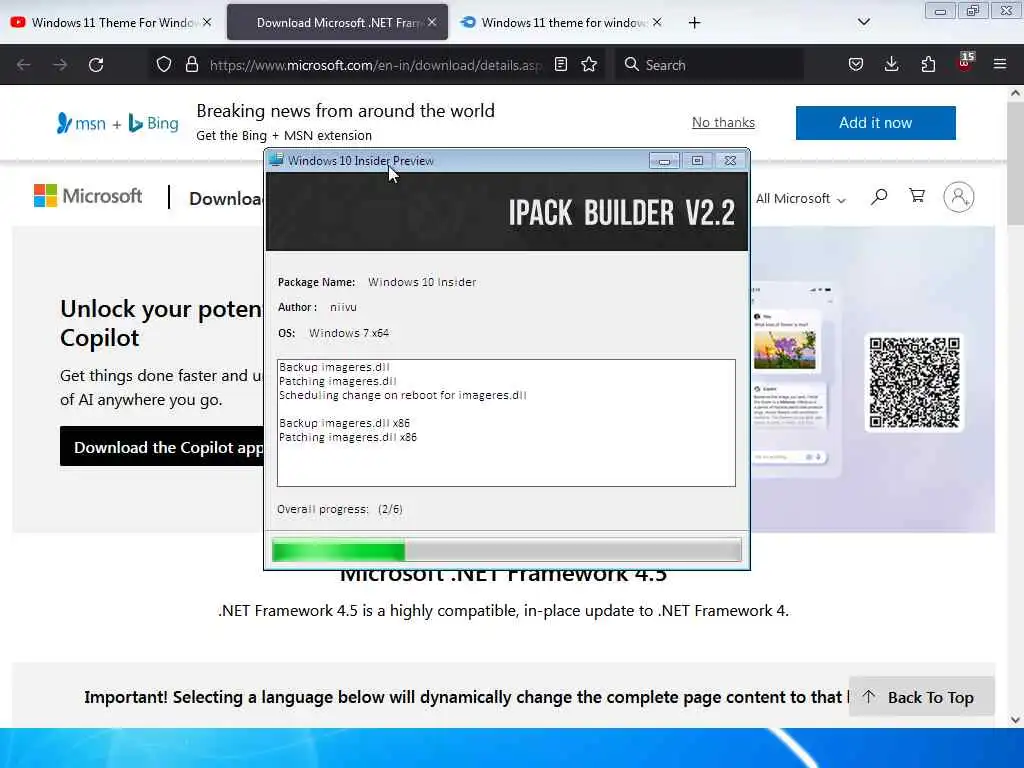The width and height of the screenshot is (1024, 768).
Task: List all tabs dropdown arrow
Action: 863,22
